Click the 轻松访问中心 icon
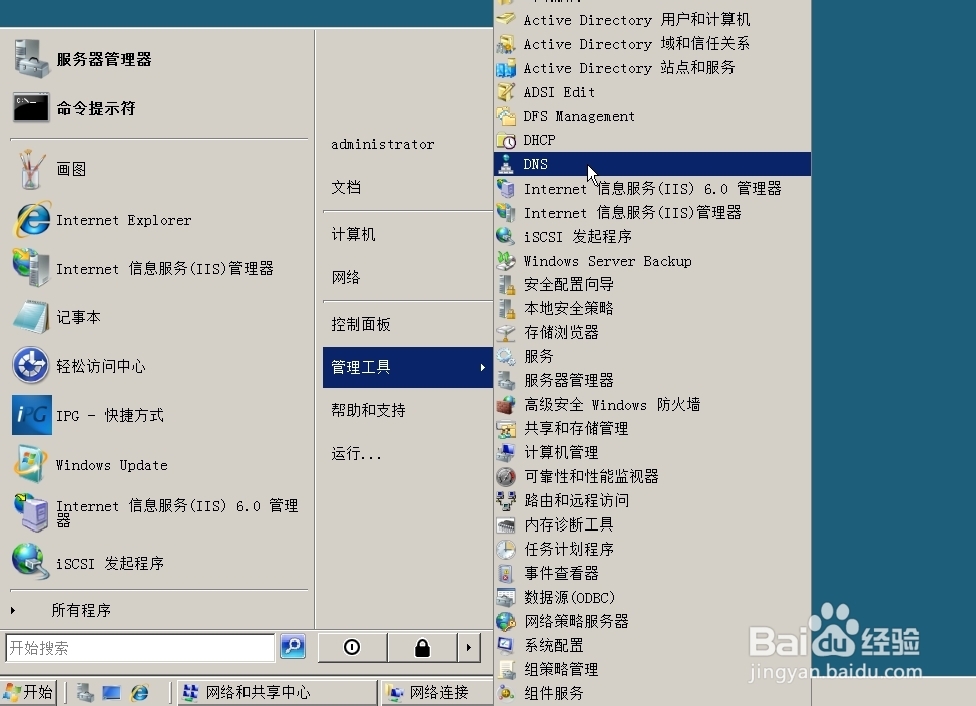Screen dimensions: 976x706 (x=31, y=365)
